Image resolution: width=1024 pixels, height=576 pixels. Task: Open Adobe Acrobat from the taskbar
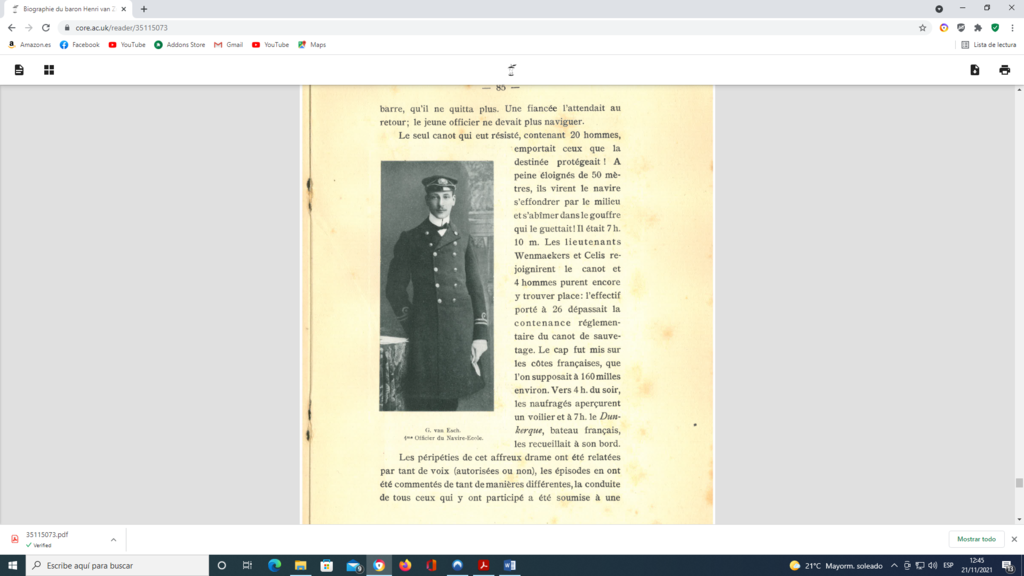click(484, 566)
